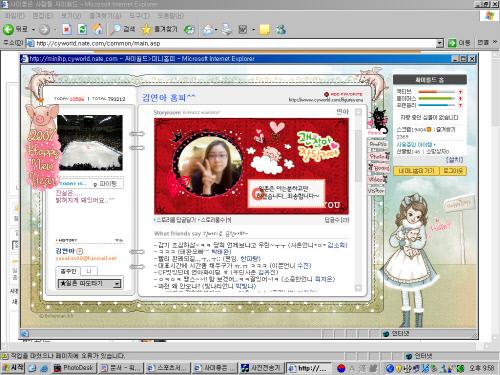This screenshot has width=500, height=375.
Task: Click the yellow 로그아웃 logout button
Action: pyautogui.click(x=453, y=171)
